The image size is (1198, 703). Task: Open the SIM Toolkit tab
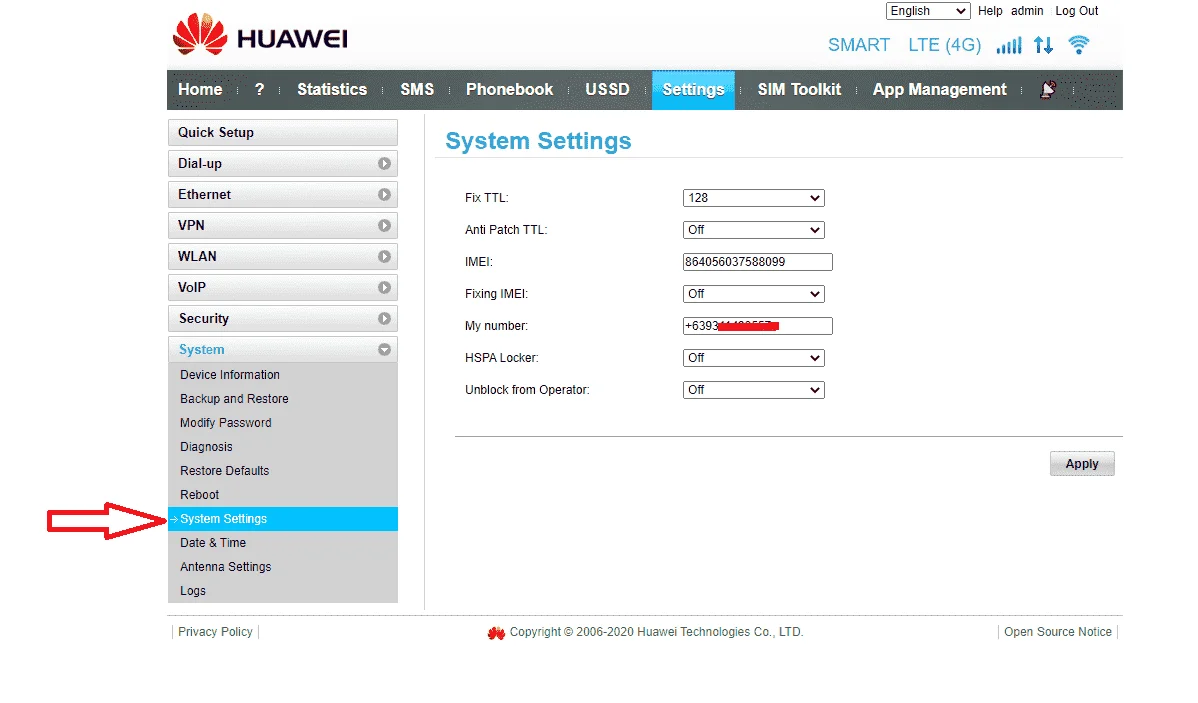[799, 89]
